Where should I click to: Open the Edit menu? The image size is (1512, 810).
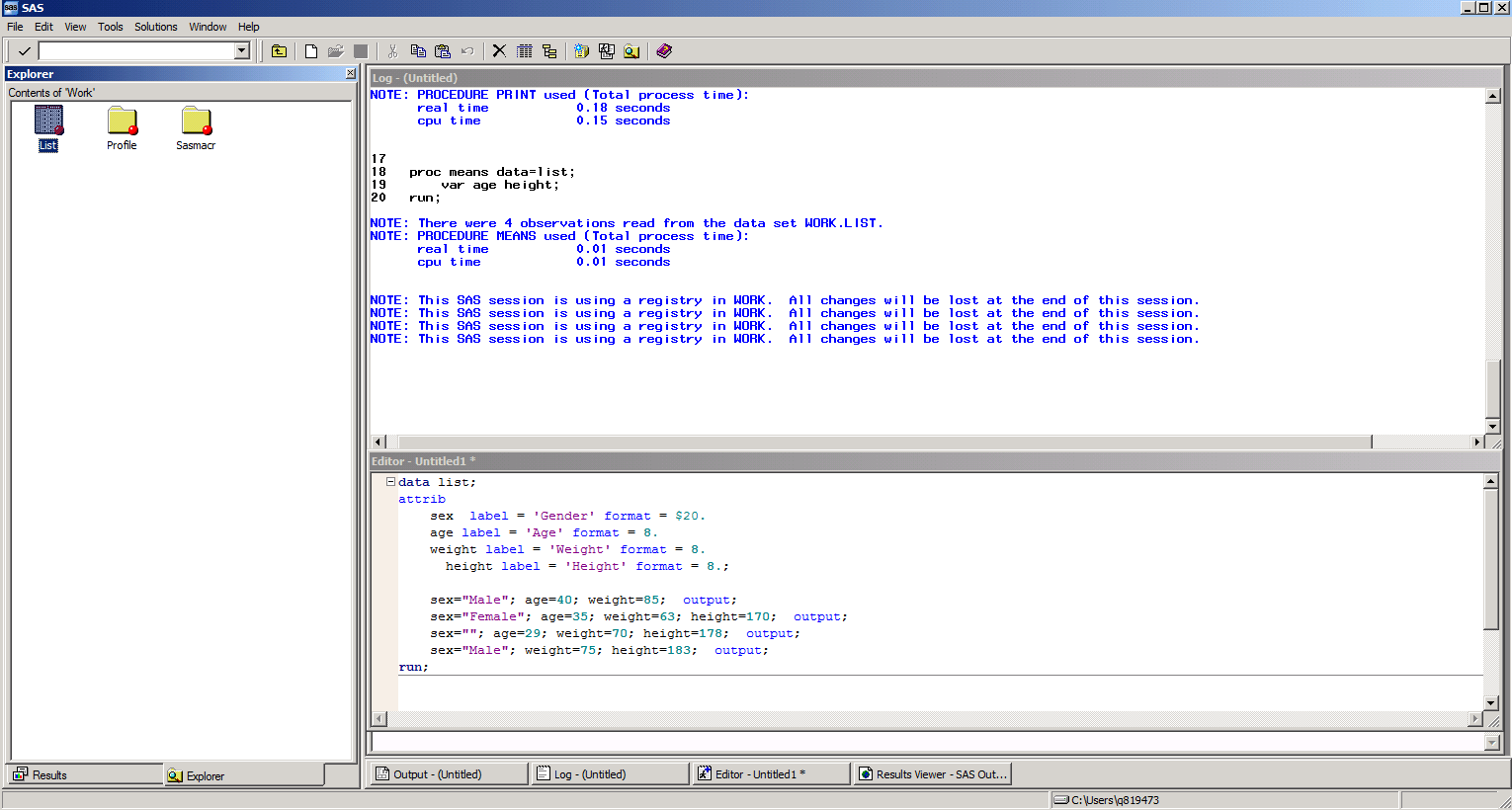tap(43, 27)
